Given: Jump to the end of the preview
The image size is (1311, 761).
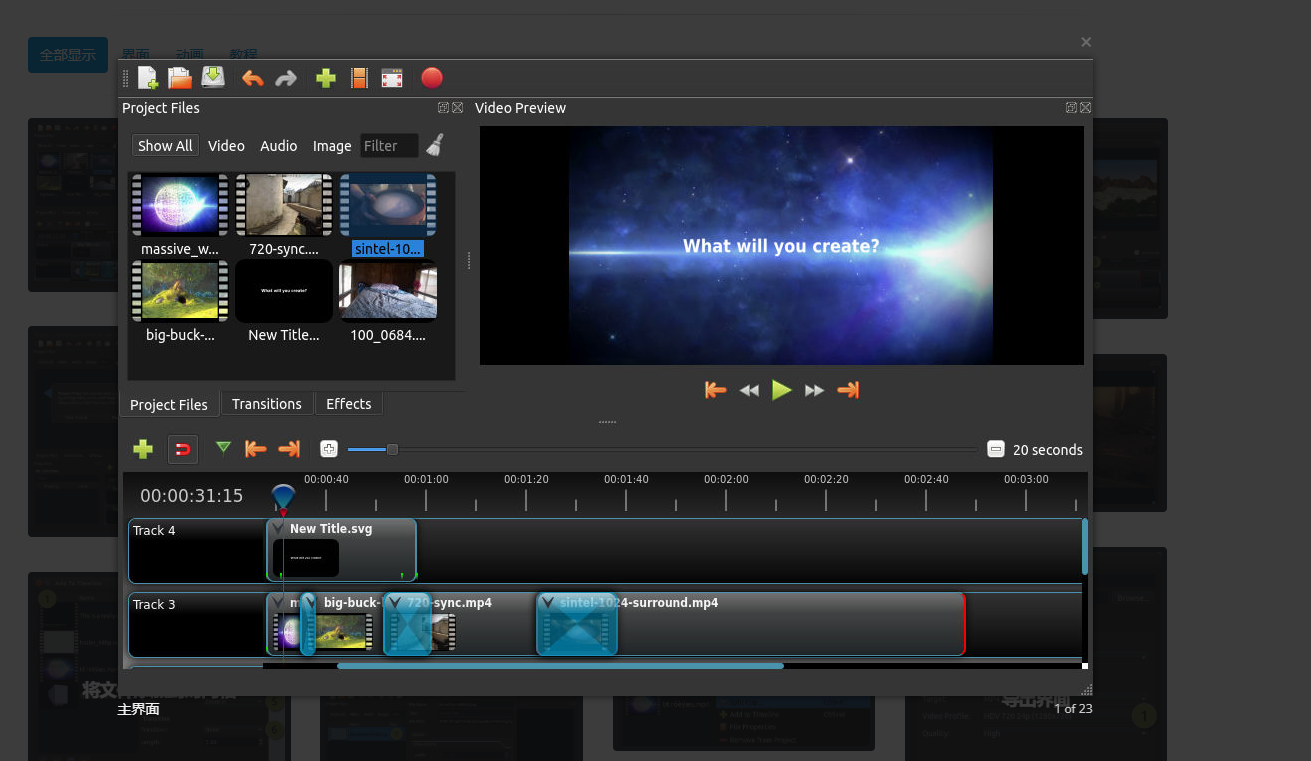Looking at the screenshot, I should [x=848, y=390].
